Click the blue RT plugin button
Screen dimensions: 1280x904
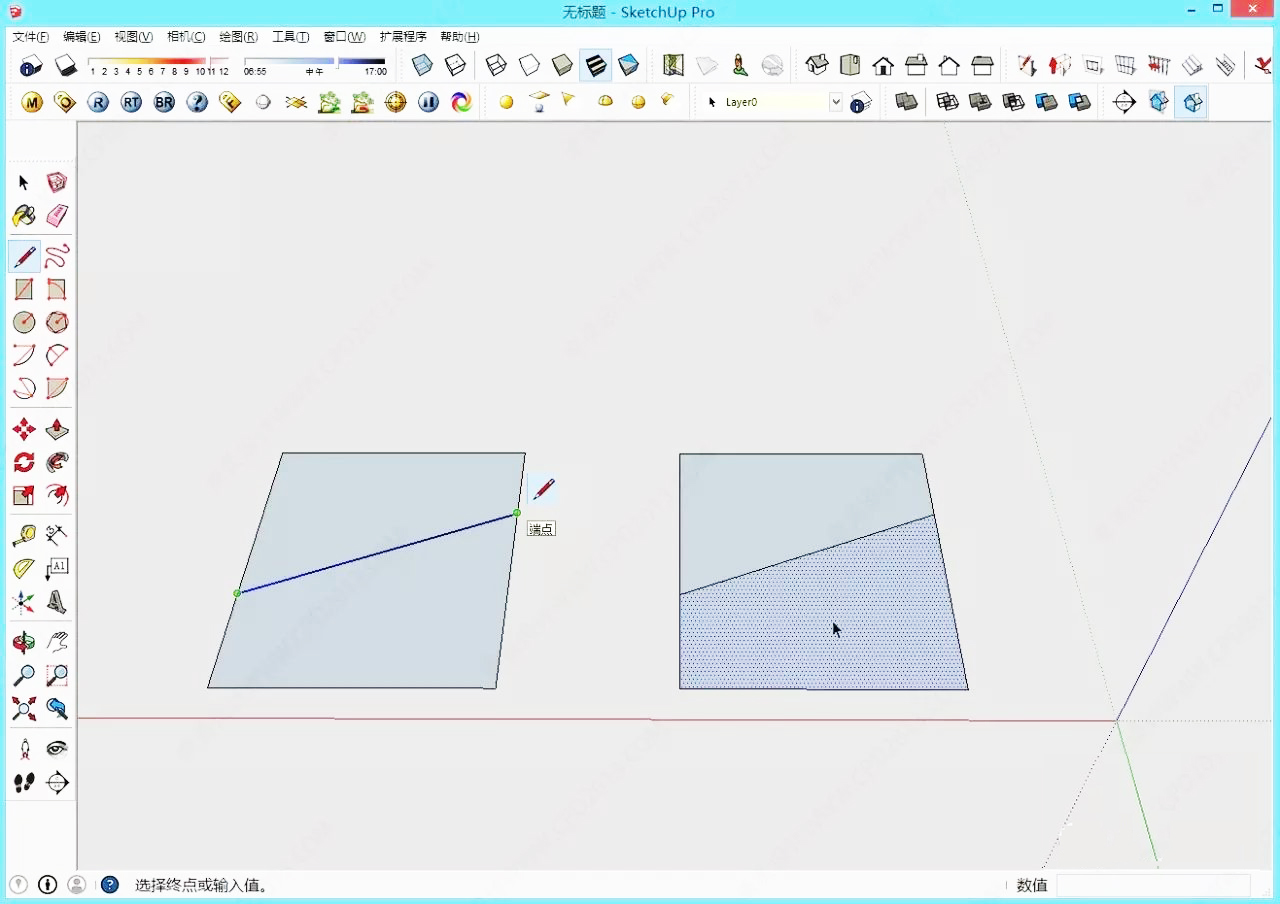[x=131, y=102]
